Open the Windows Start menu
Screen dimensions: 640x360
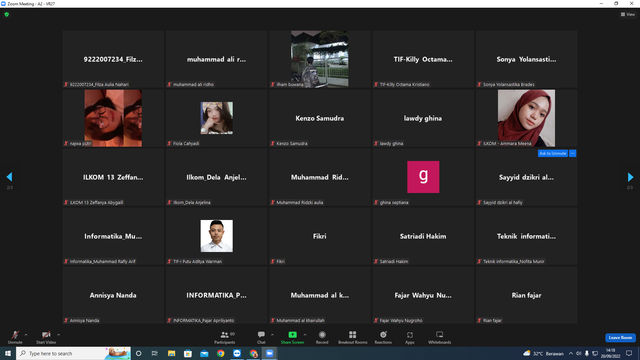pyautogui.click(x=8, y=353)
